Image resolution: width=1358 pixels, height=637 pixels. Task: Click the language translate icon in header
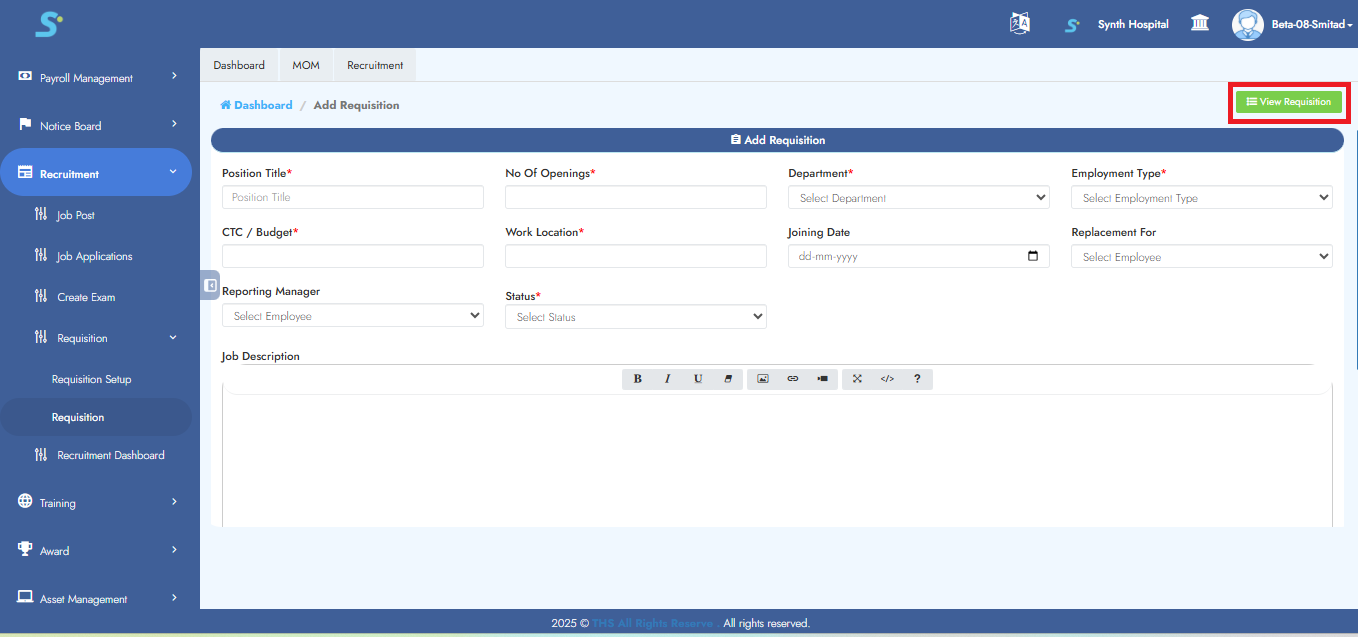point(1019,24)
